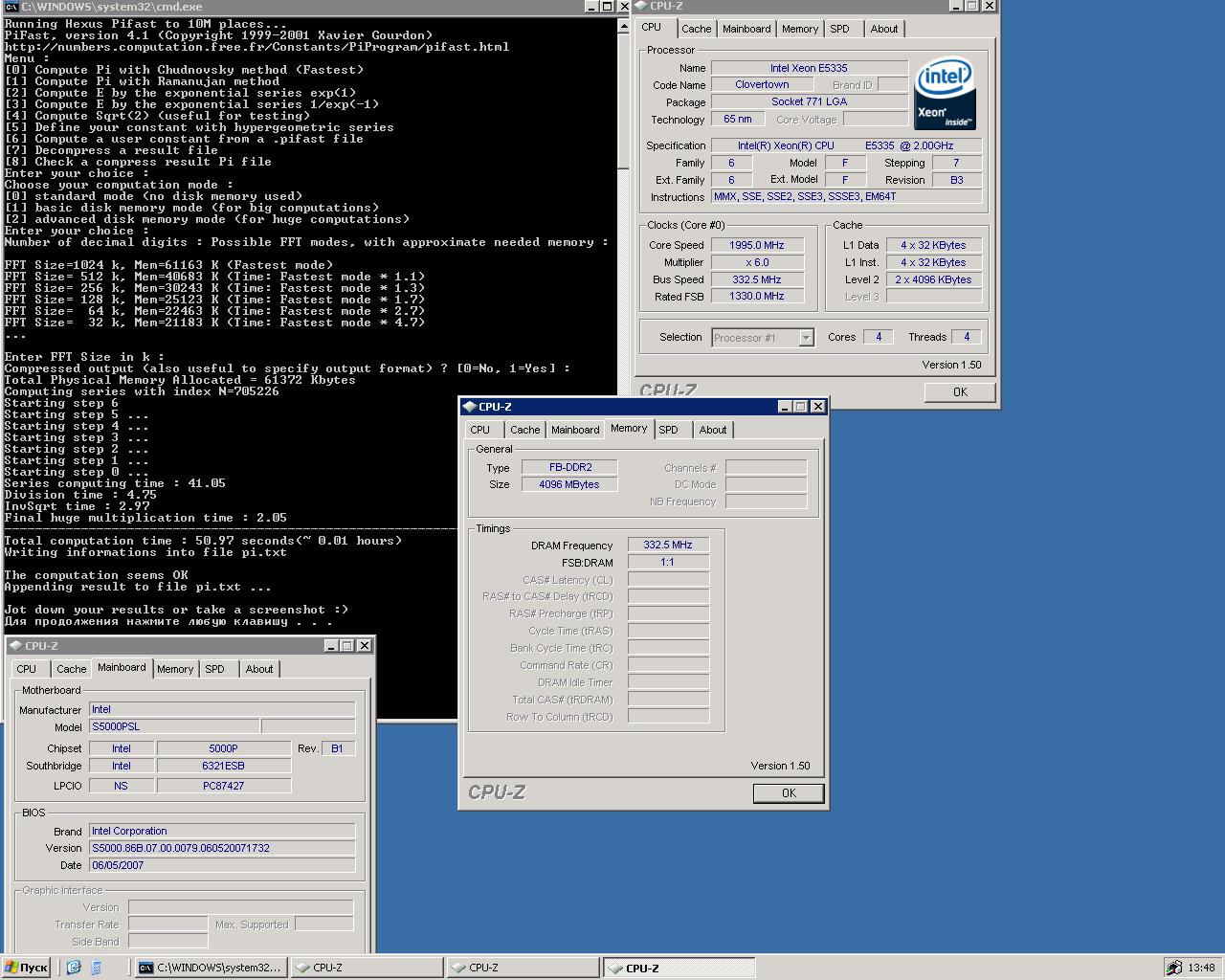This screenshot has height=980, width=1225.
Task: Switch to Memory tab in the CPU-Z mainboard window
Action: pos(175,669)
